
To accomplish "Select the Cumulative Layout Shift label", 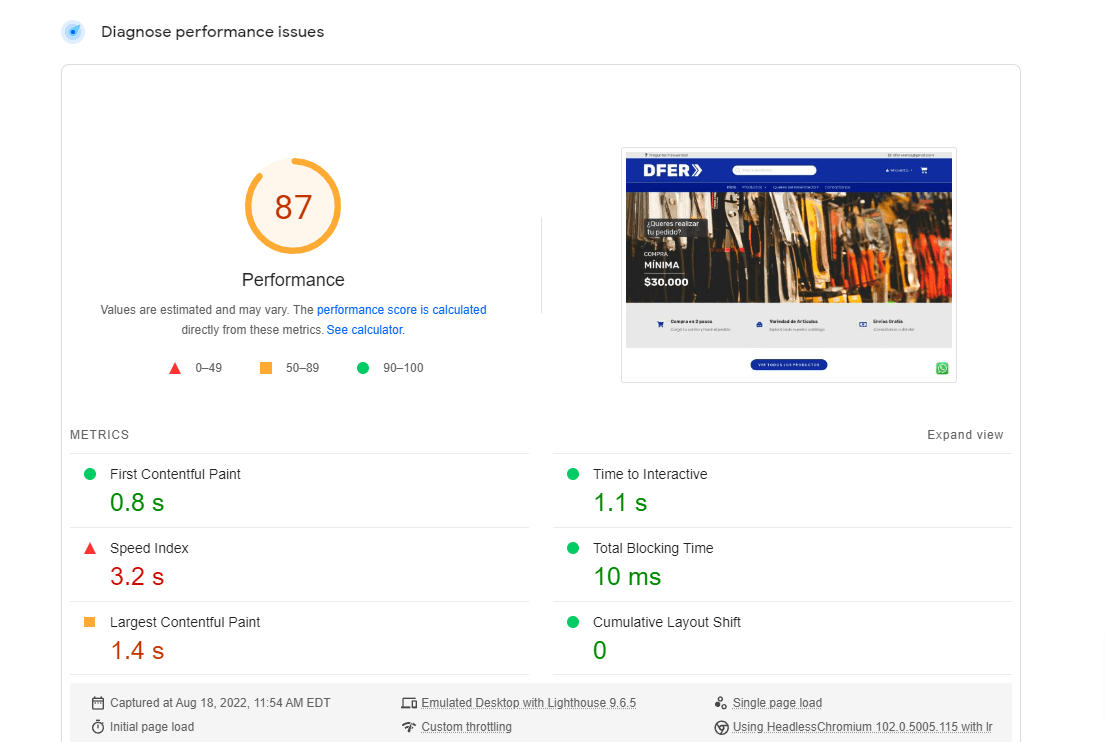I will [667, 622].
